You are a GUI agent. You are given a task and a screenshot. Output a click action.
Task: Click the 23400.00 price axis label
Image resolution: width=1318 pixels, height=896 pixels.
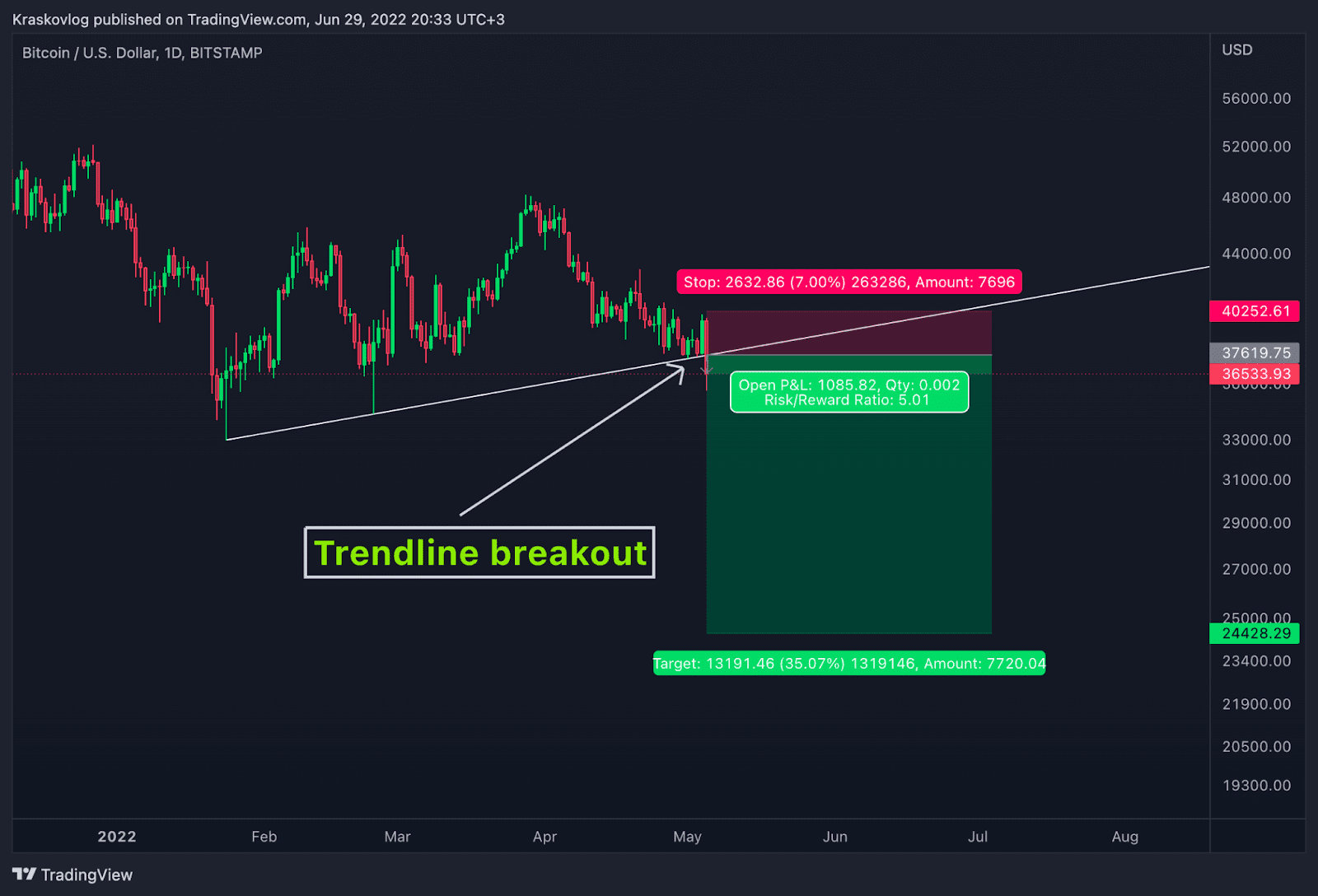1256,660
